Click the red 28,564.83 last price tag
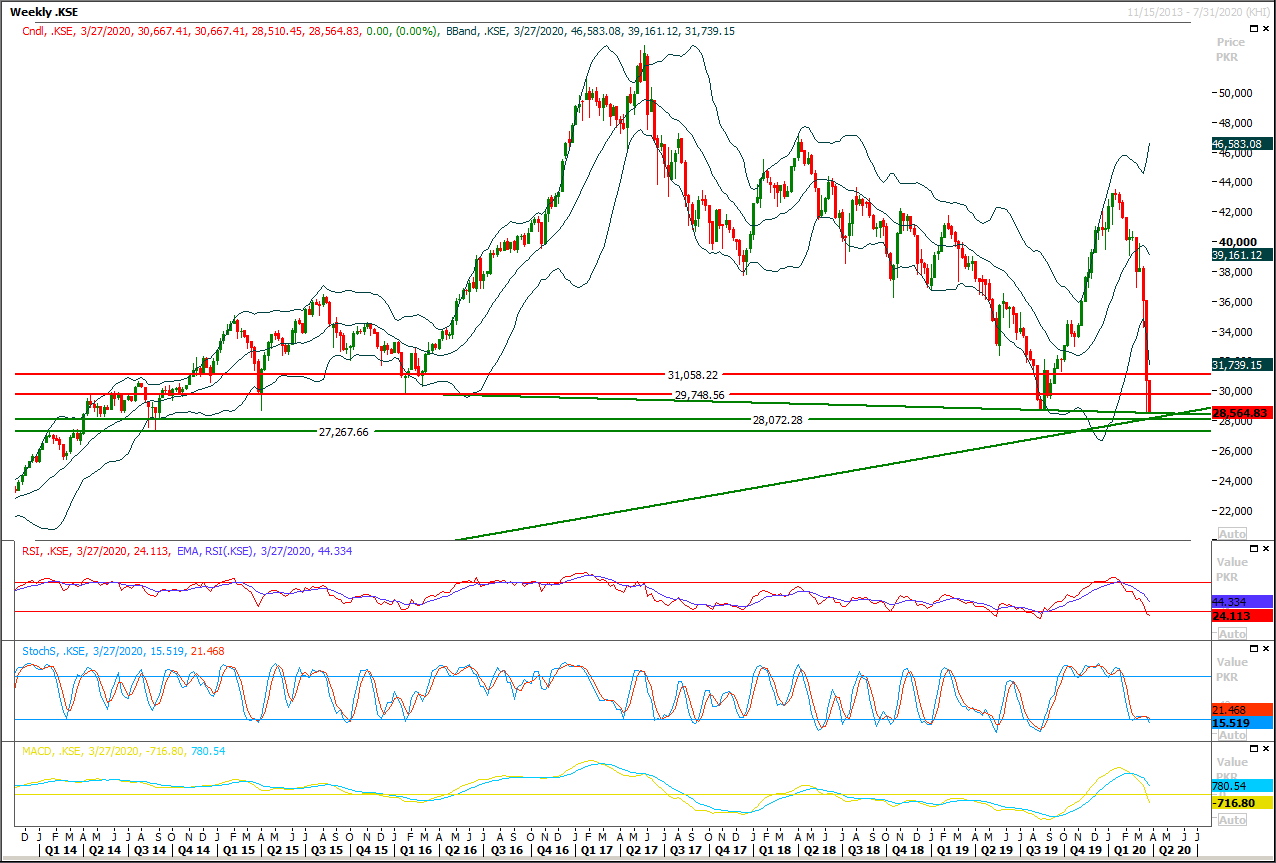 point(1240,413)
